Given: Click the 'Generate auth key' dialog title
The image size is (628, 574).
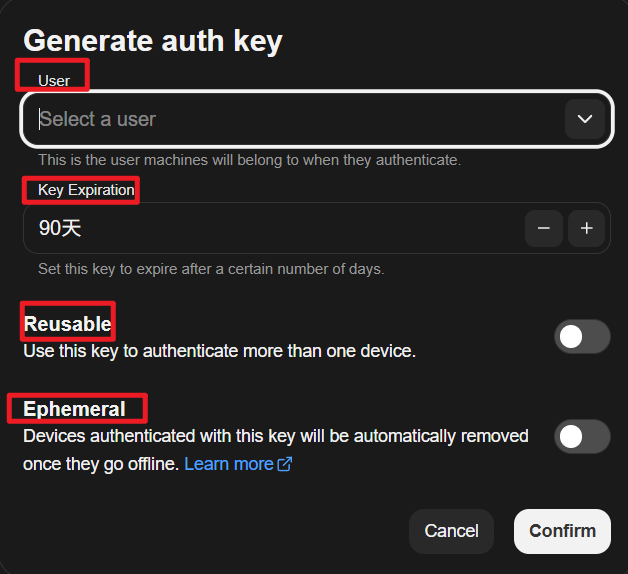Looking at the screenshot, I should tap(153, 41).
